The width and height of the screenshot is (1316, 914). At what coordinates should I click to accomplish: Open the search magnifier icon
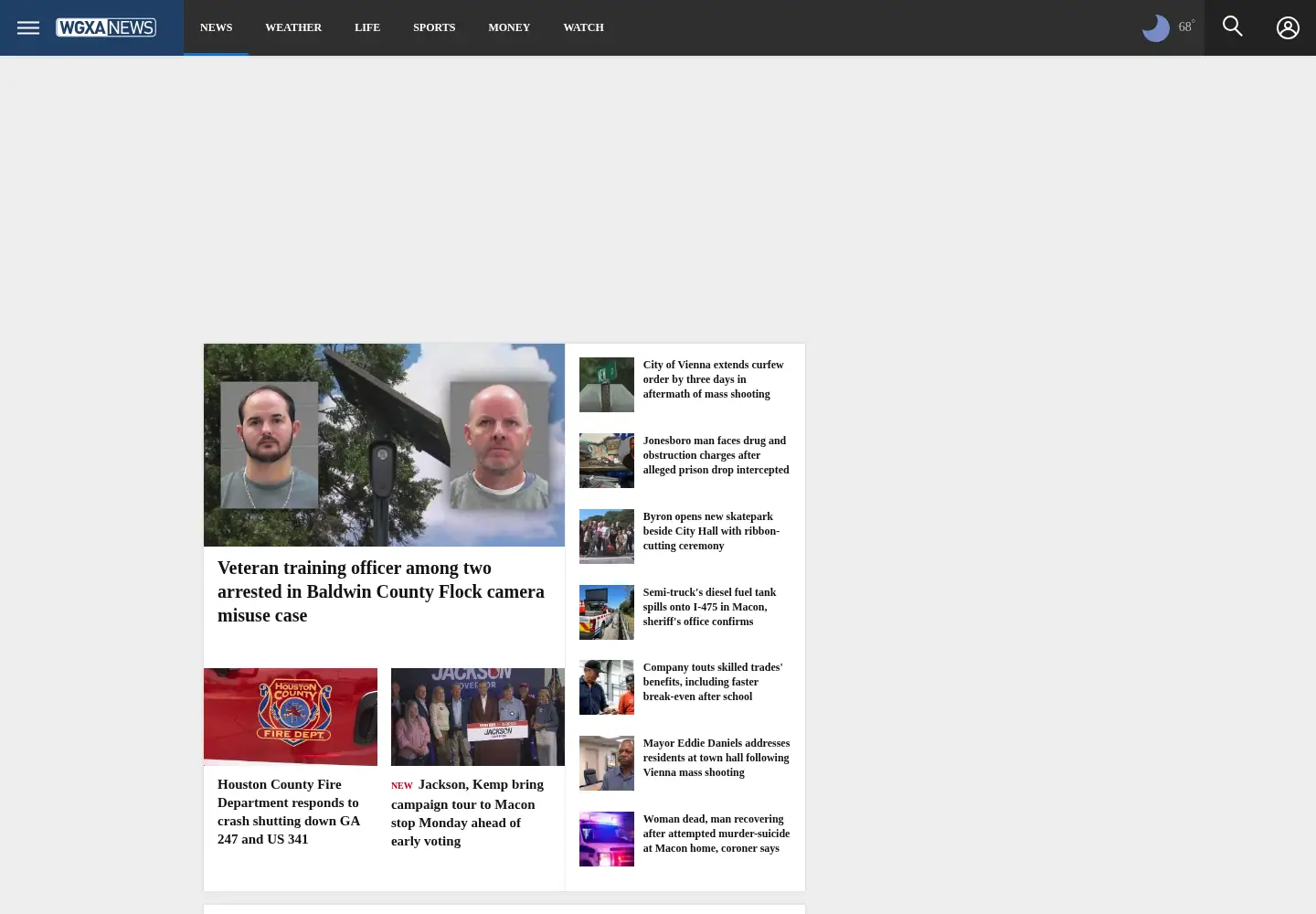point(1232,27)
